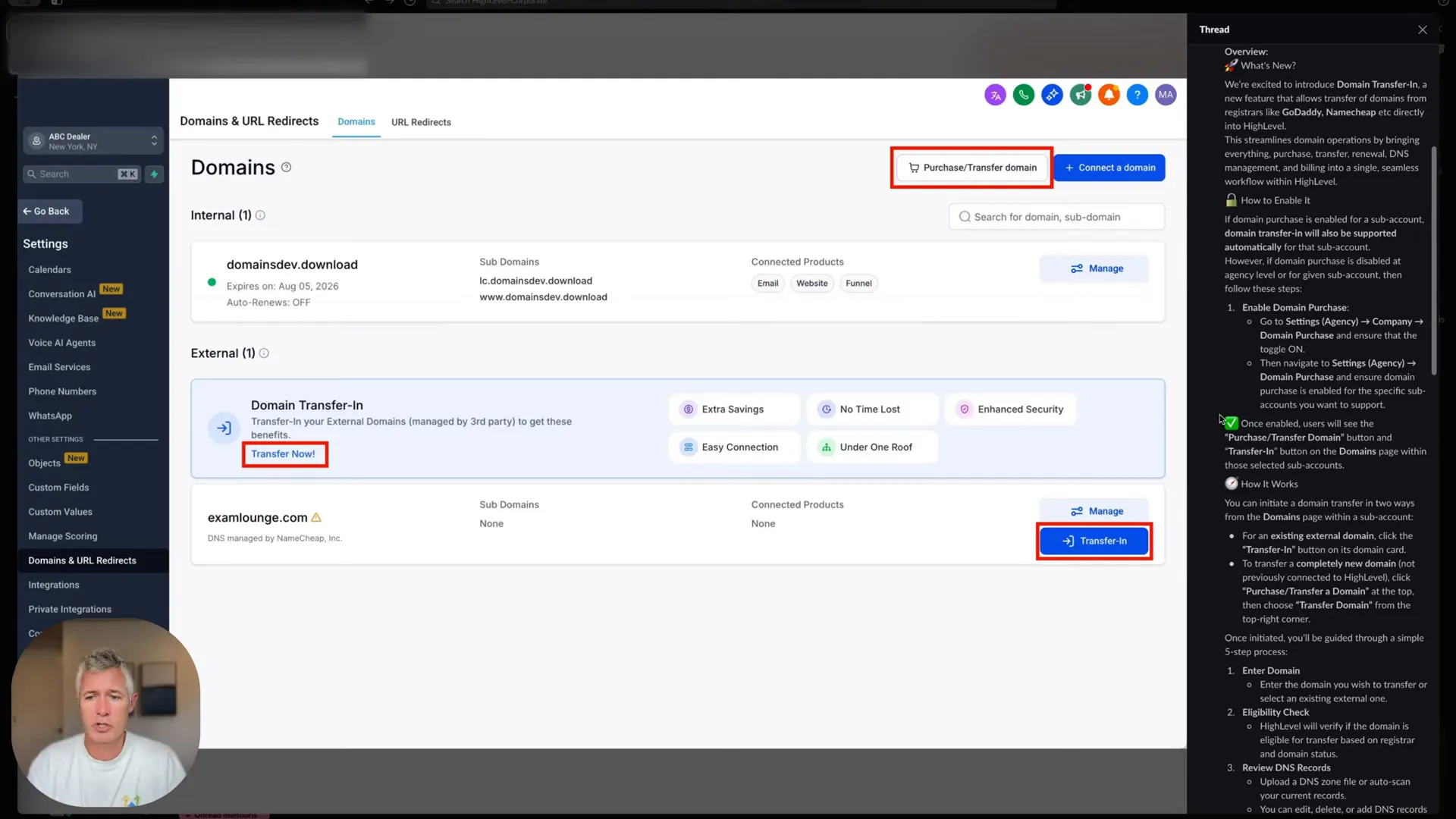This screenshot has width=1456, height=819.
Task: Click the blue rocket quick-actions icon
Action: pos(1052,95)
